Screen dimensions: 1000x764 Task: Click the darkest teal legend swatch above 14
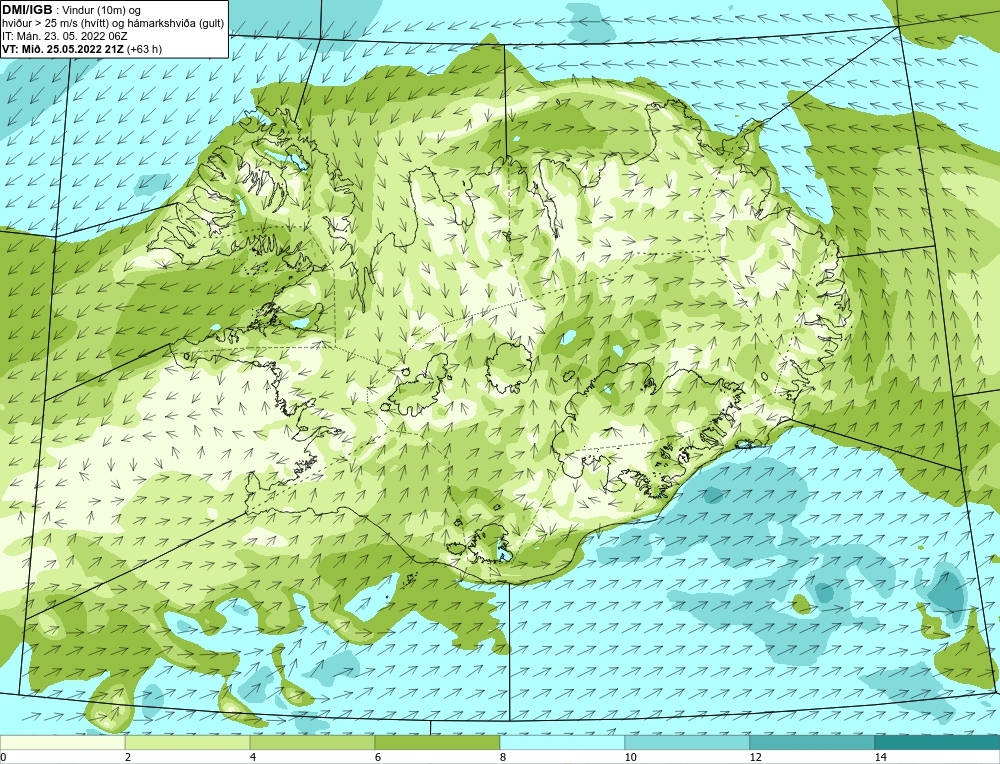click(938, 742)
